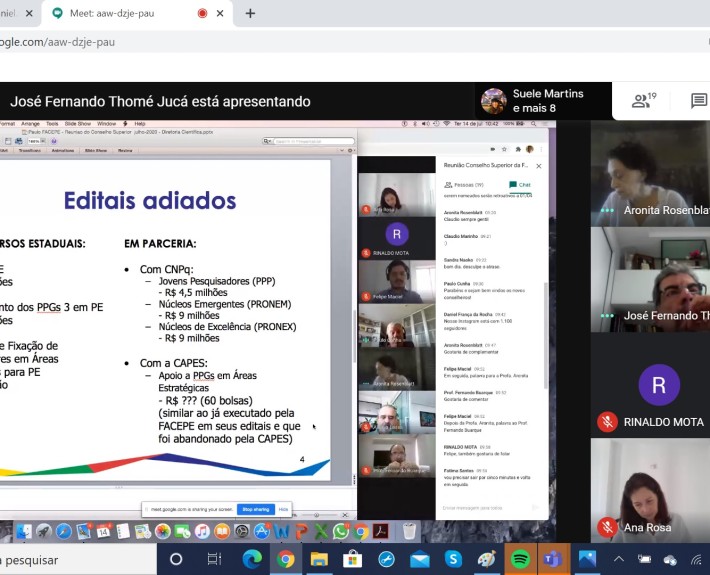Open Window menu in shared PowerPoint
This screenshot has height=575, width=710.
pyautogui.click(x=106, y=124)
